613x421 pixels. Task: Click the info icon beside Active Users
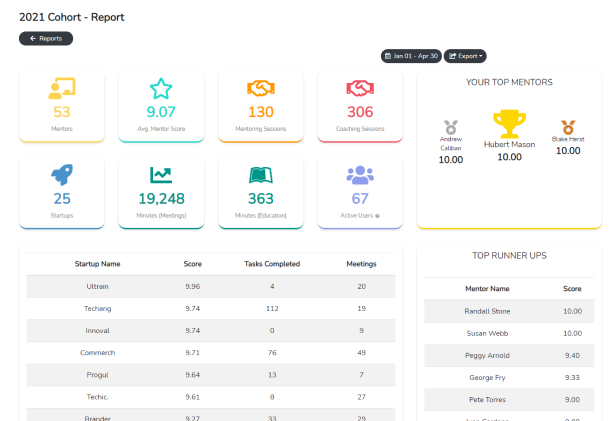coord(377,216)
